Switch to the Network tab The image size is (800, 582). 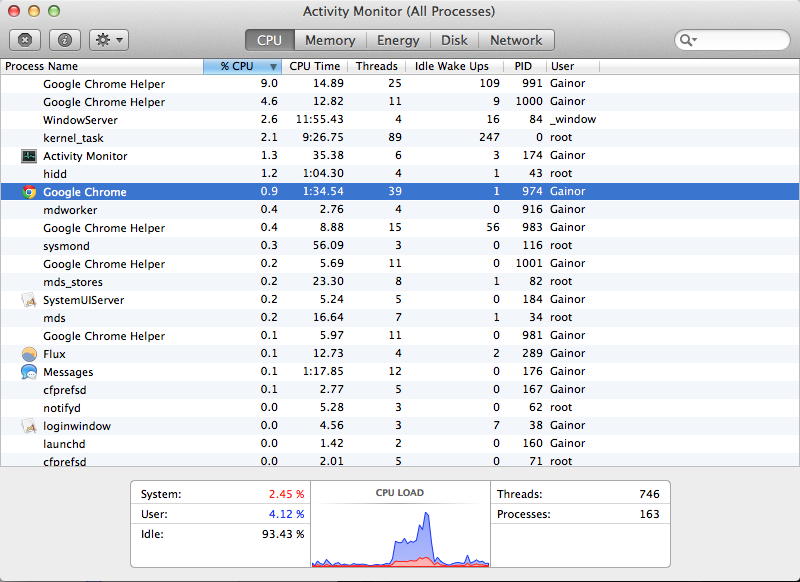click(516, 40)
